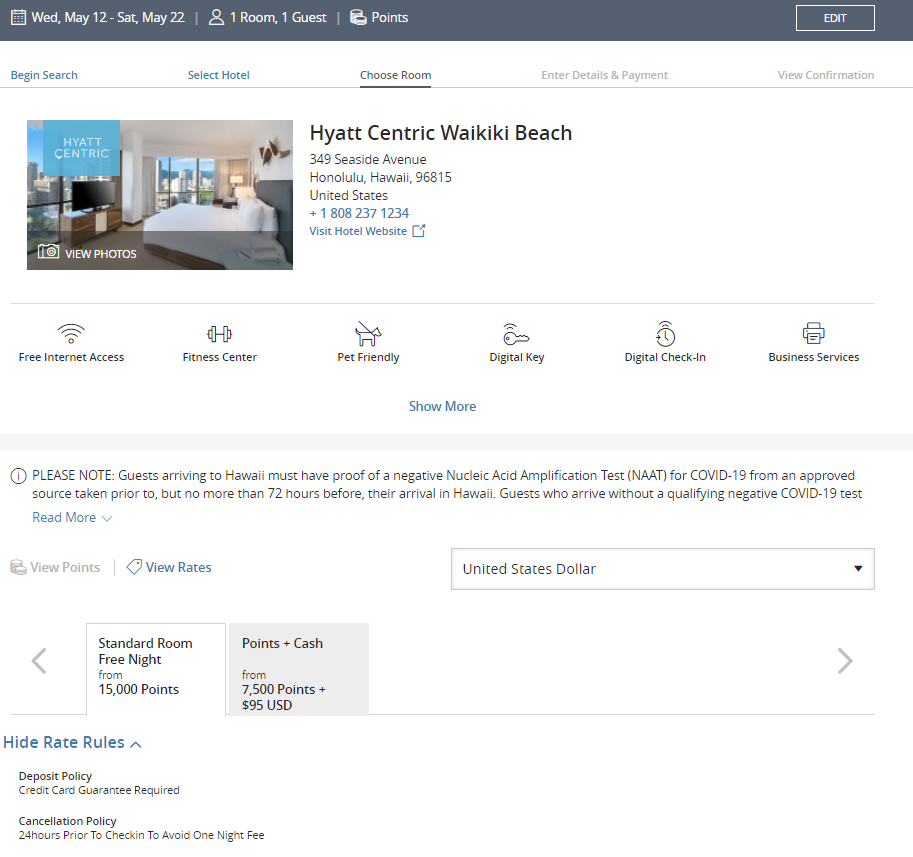The width and height of the screenshot is (913, 857).
Task: Click the guest person icon
Action: pyautogui.click(x=216, y=17)
